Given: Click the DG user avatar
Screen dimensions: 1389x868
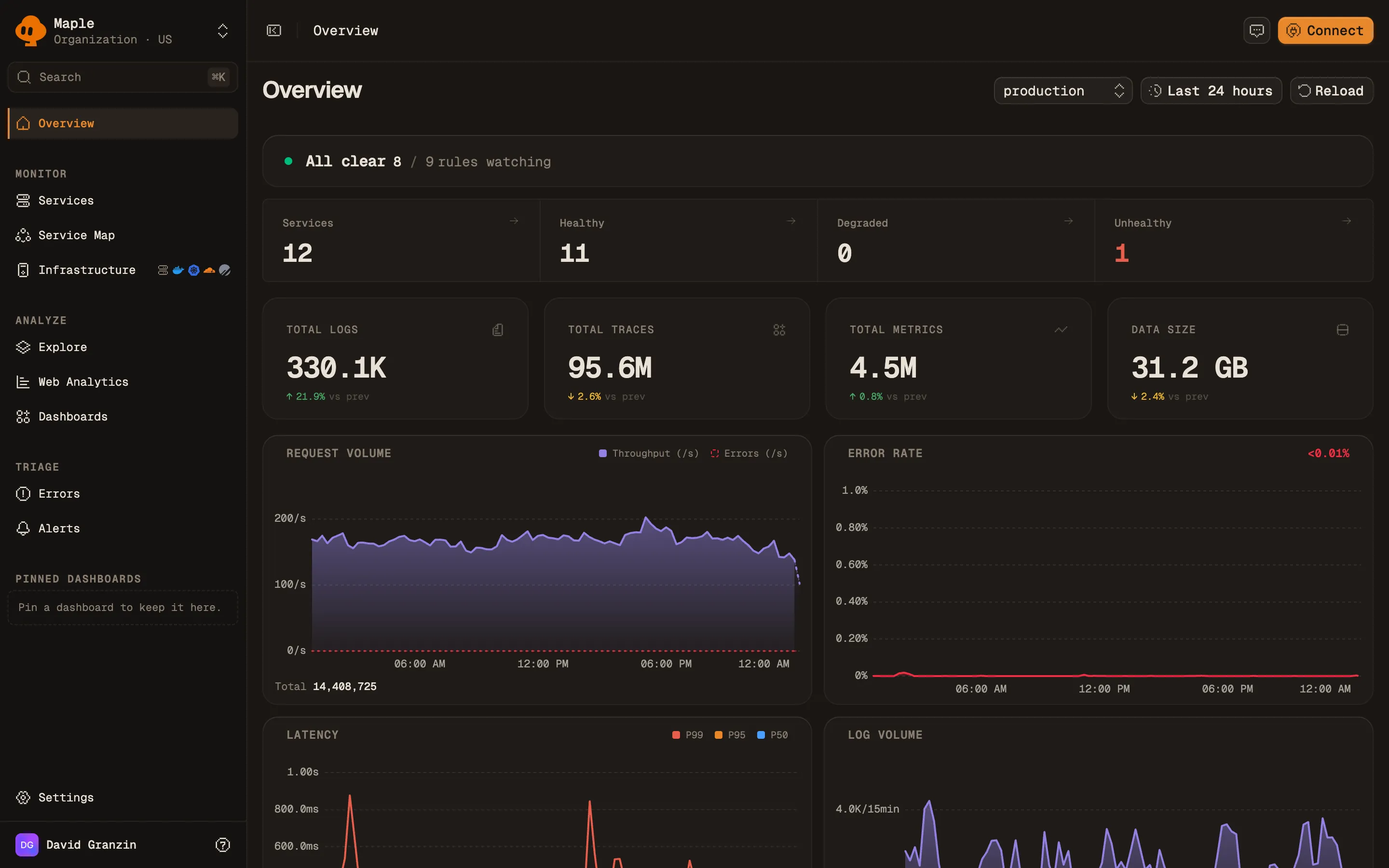Looking at the screenshot, I should pyautogui.click(x=27, y=844).
